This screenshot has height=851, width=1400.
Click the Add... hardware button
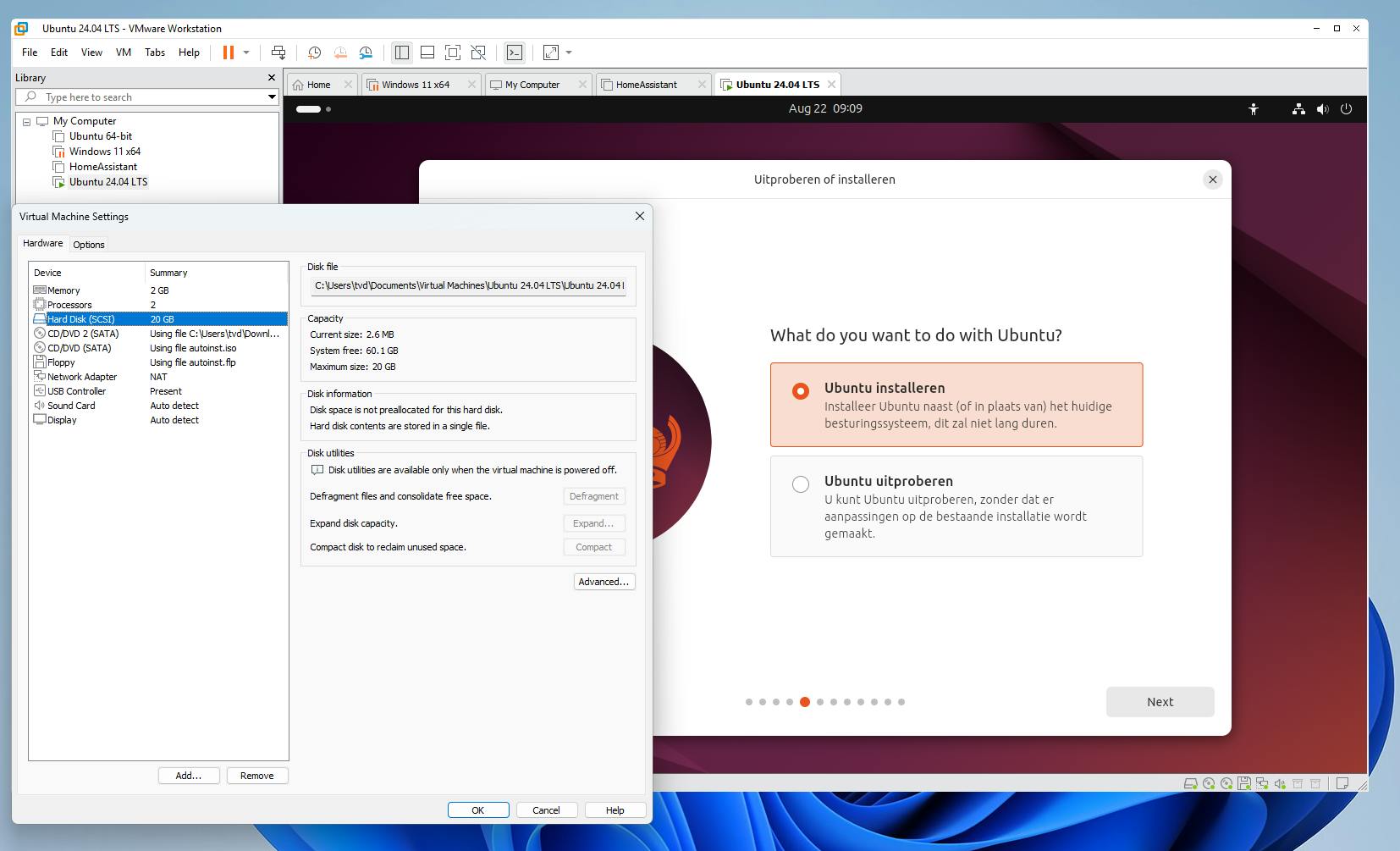coord(189,776)
